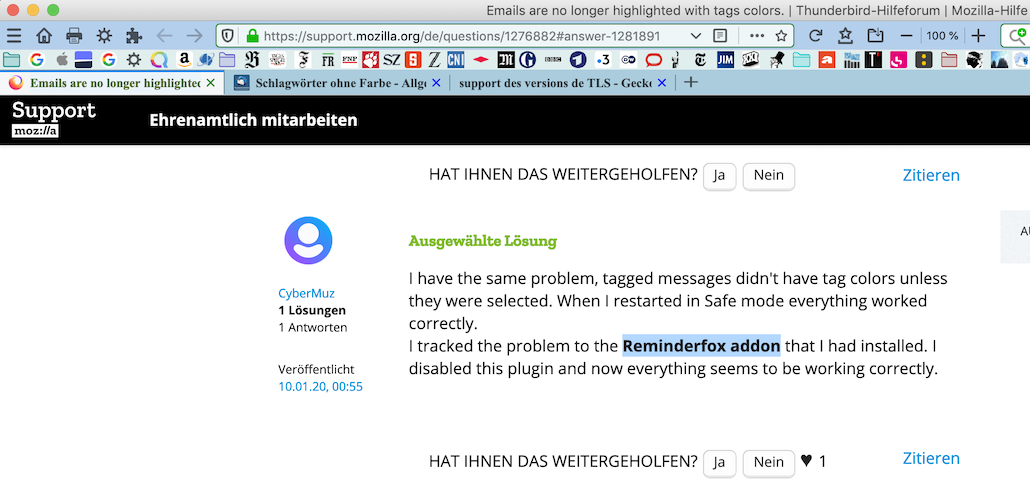Toggle Reader View in address bar
This screenshot has height=495, width=1030.
720,35
